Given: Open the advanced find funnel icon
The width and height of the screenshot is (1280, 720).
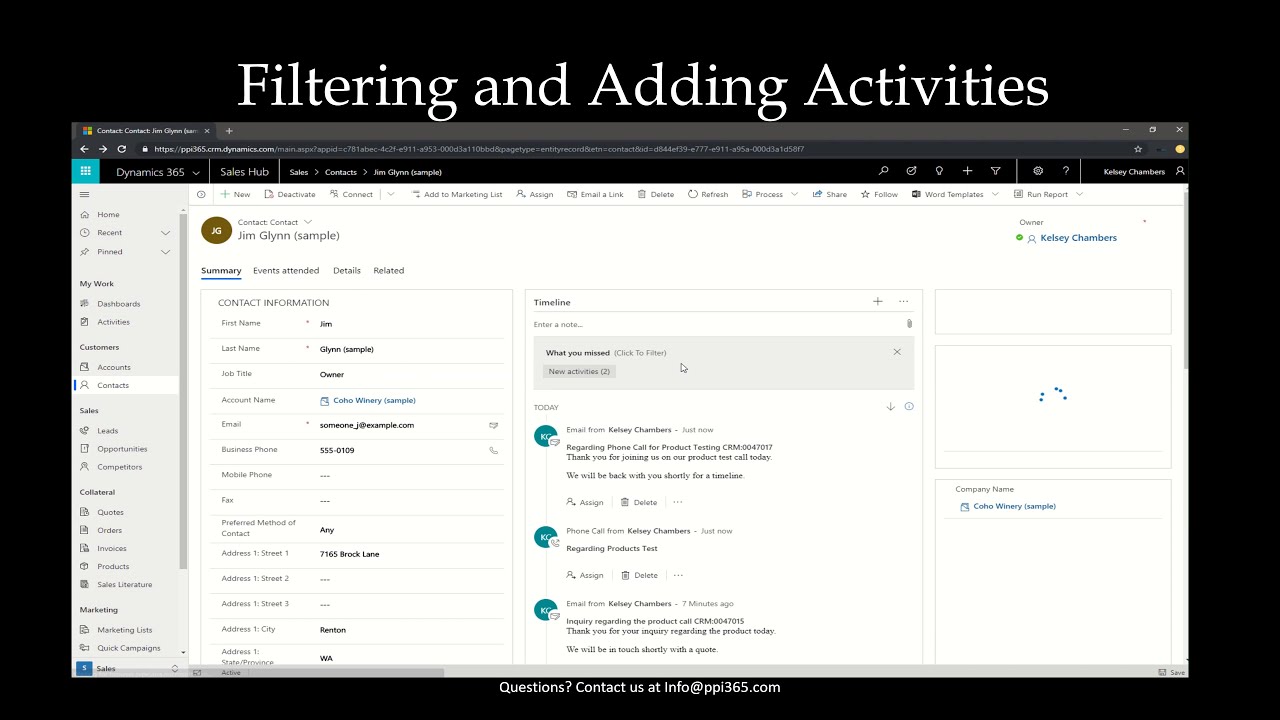Looking at the screenshot, I should (995, 171).
